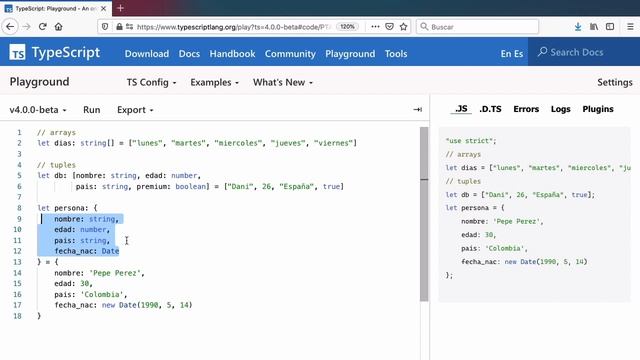Click code line '// arrays' in editor

click(56, 132)
